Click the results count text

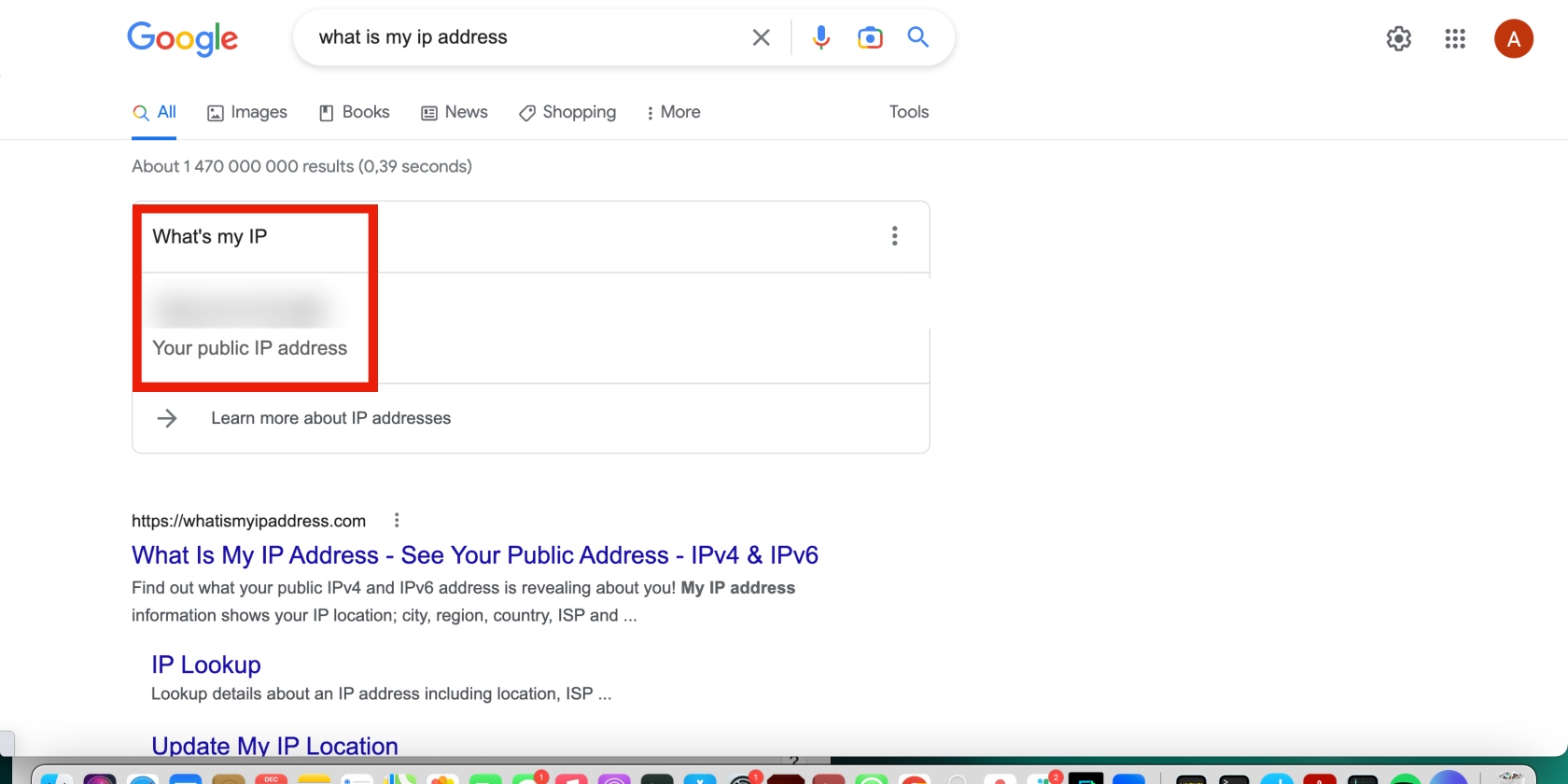[x=301, y=166]
